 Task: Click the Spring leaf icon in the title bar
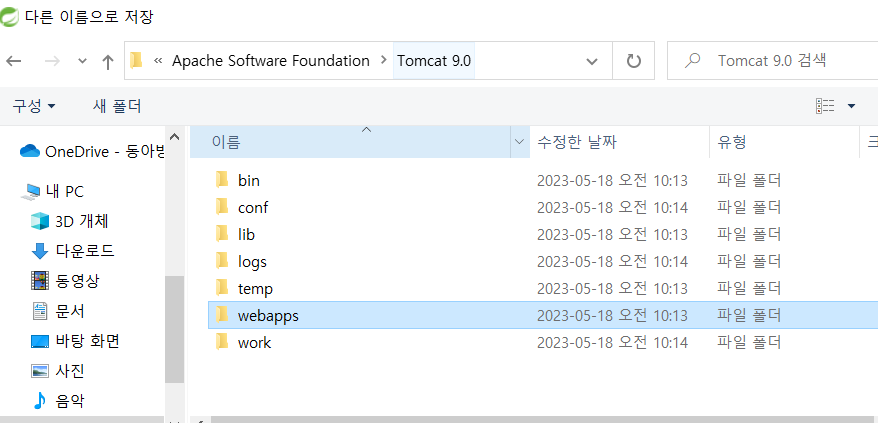(x=10, y=17)
